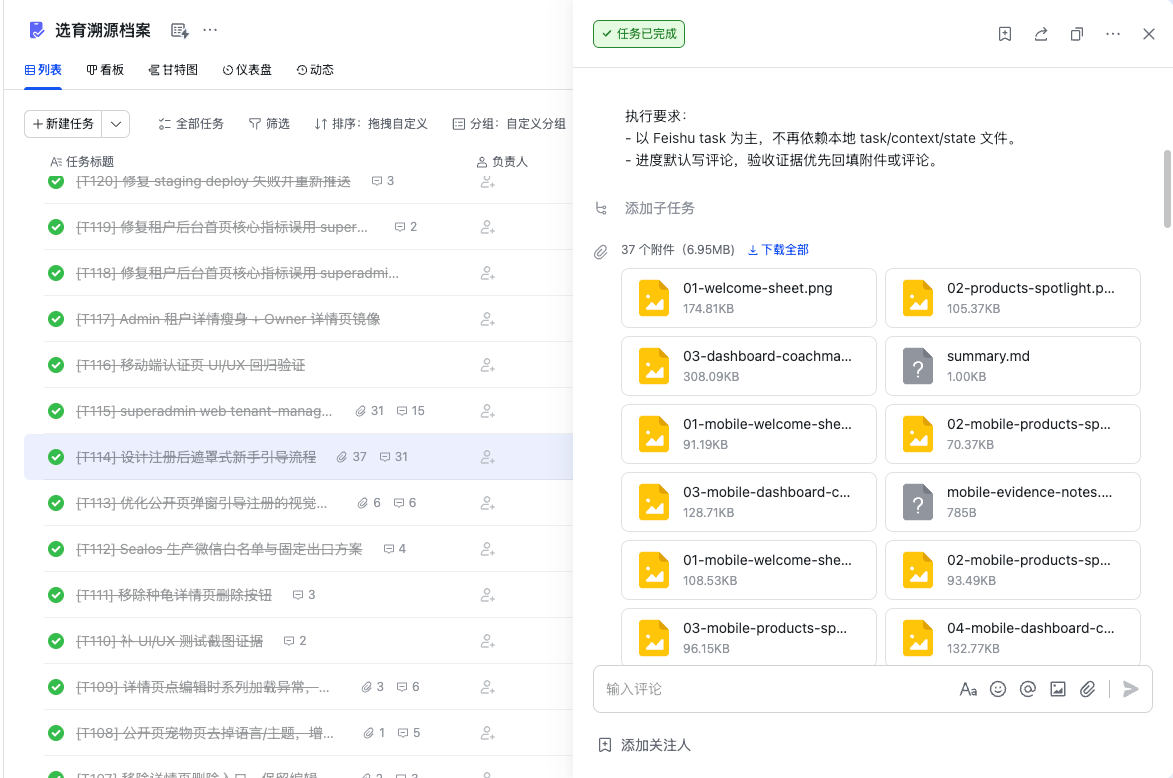The width and height of the screenshot is (1173, 778).
Task: Click the follower icon beside 添加关注人
Action: click(x=604, y=745)
